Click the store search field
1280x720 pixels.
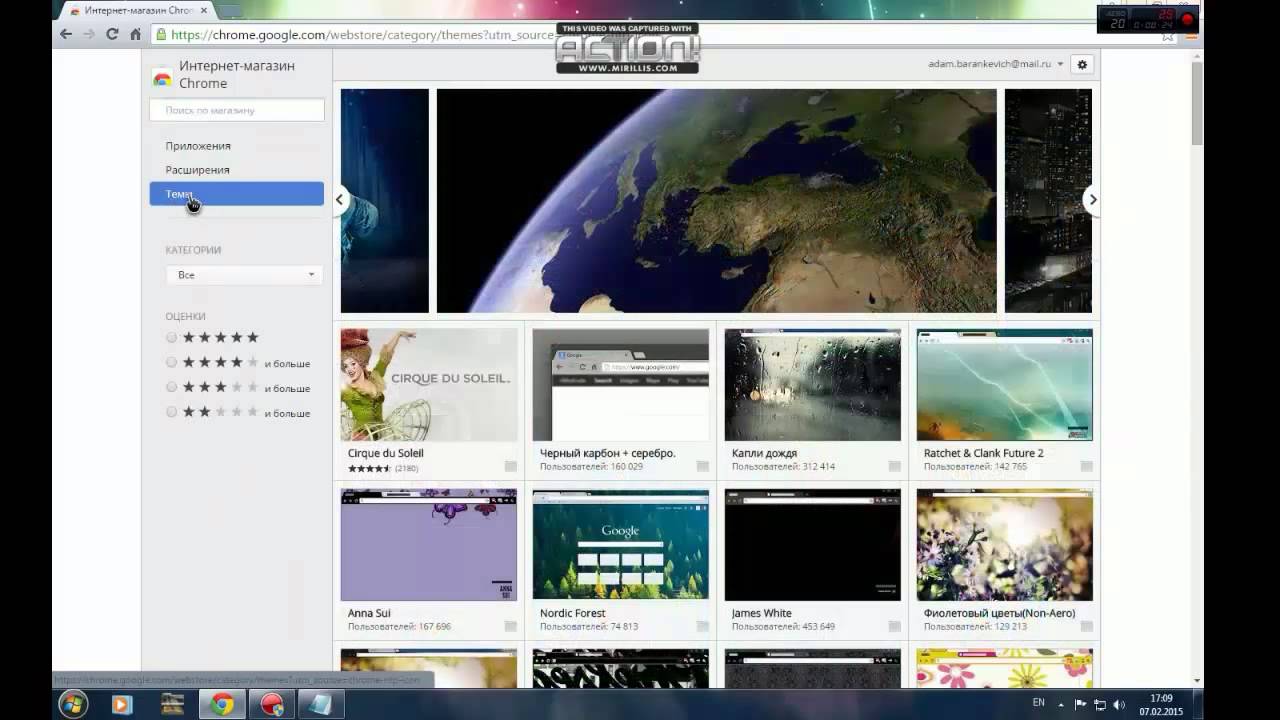(x=237, y=110)
